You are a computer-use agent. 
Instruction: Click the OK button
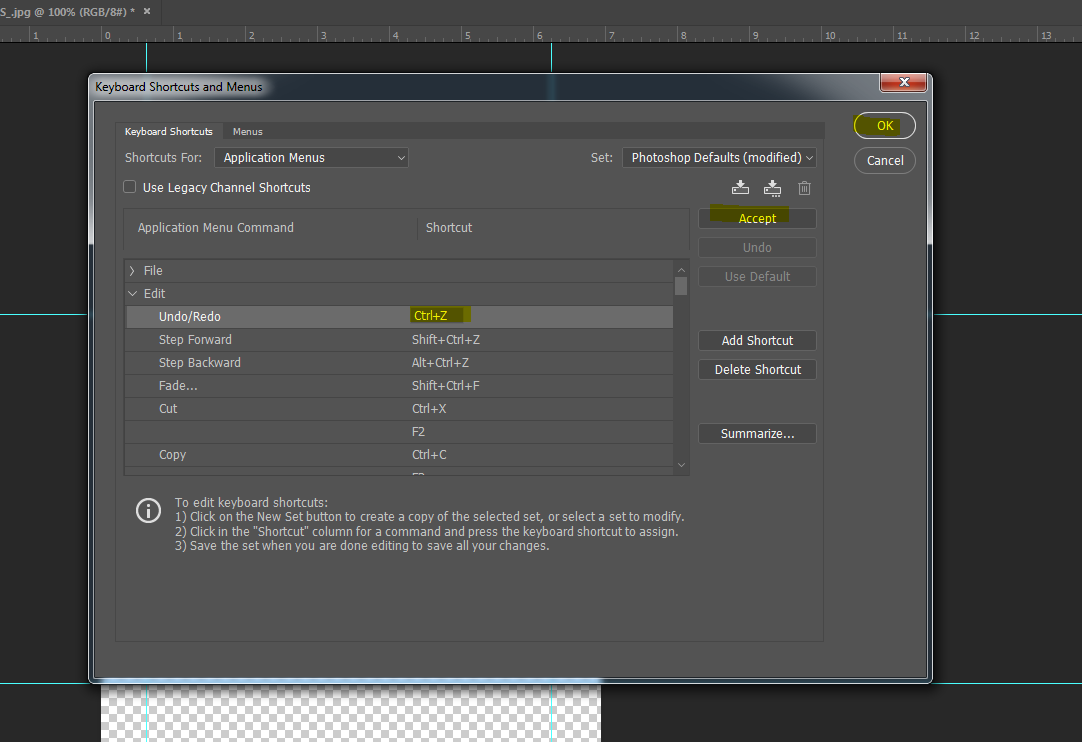pyautogui.click(x=885, y=126)
